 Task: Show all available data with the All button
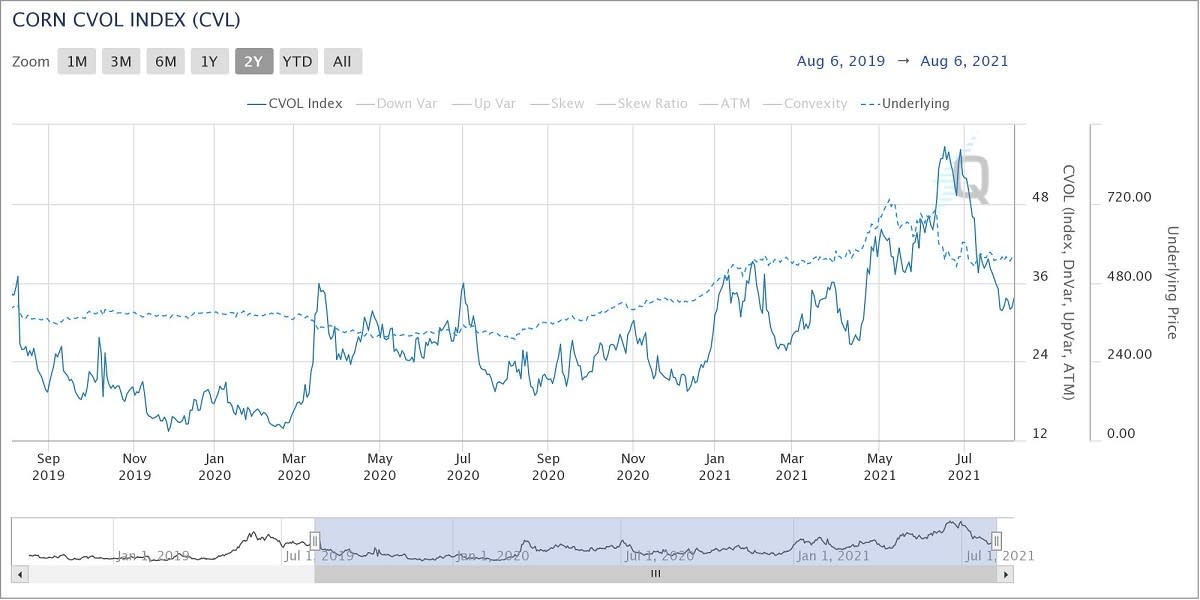(x=343, y=61)
